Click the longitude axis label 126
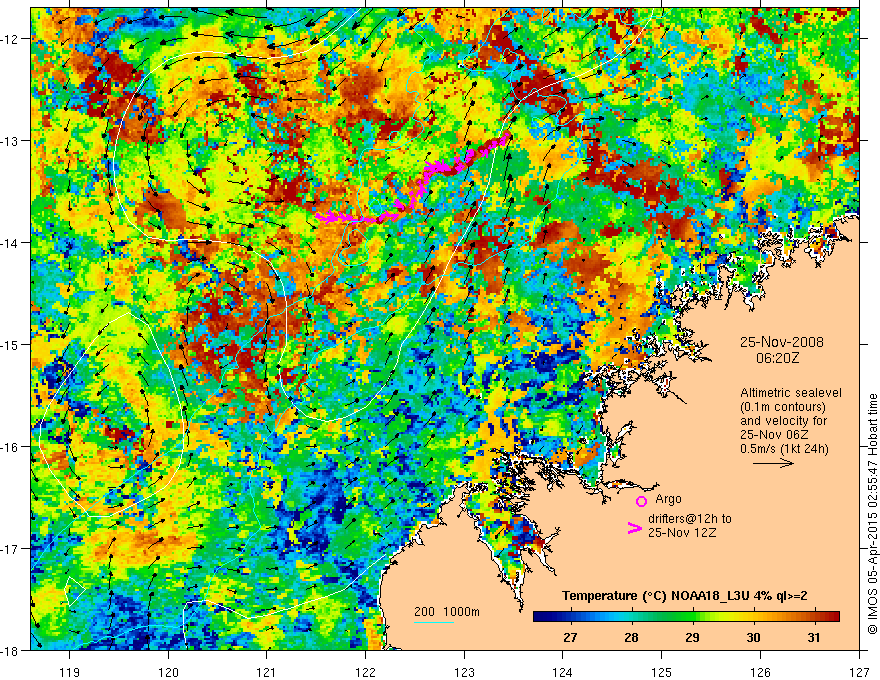 point(760,672)
